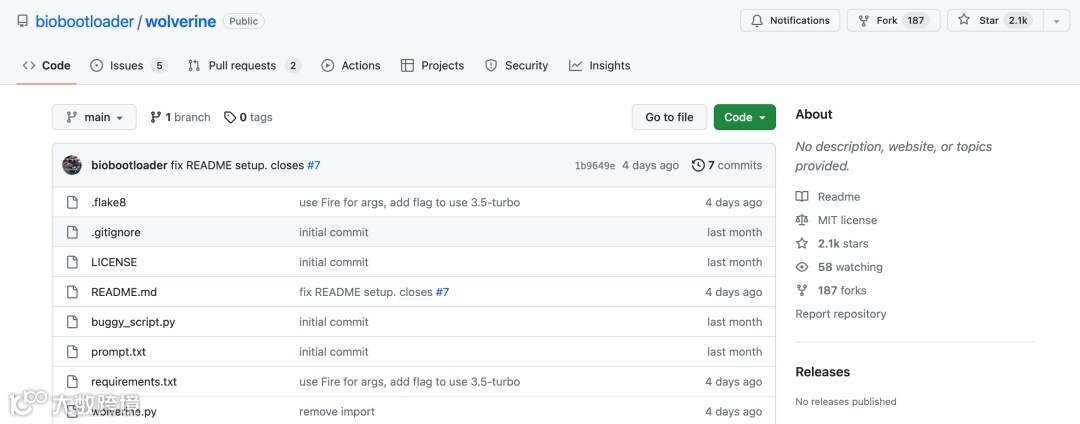This screenshot has width=1080, height=424.
Task: Click the Report repository link
Action: point(841,314)
